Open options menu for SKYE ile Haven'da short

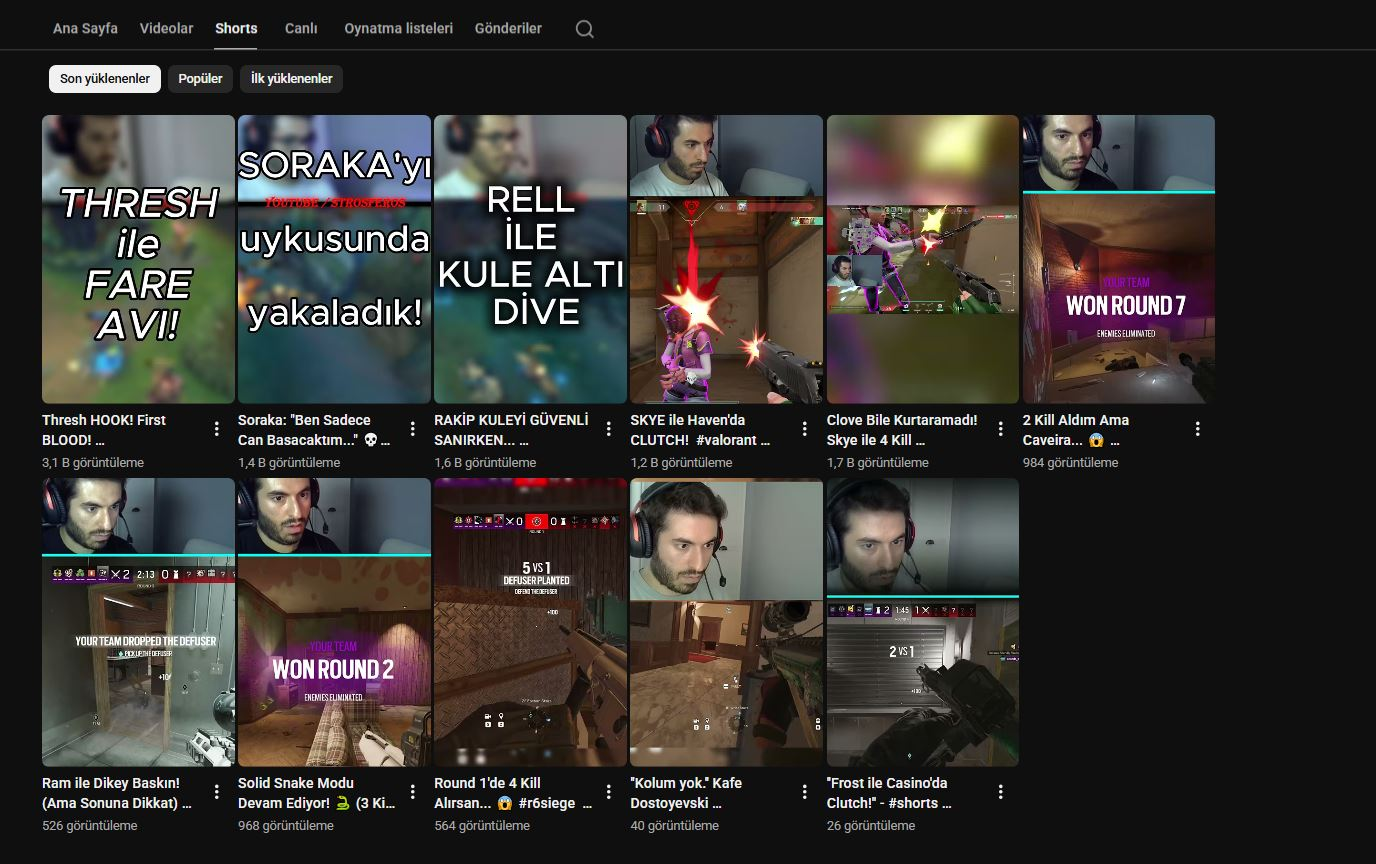coord(805,429)
